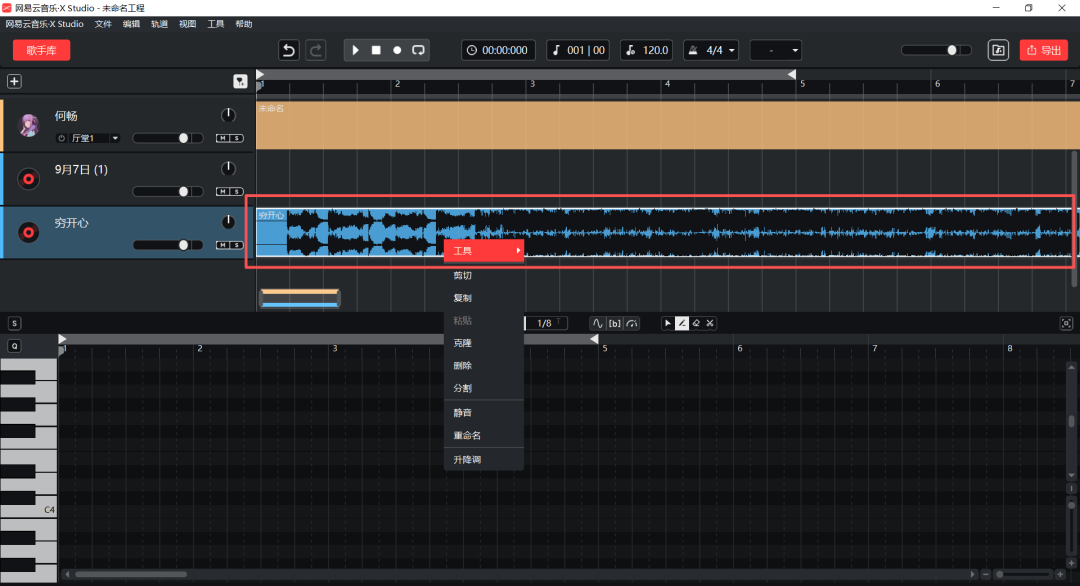Choose 分割 from the context menu
Image resolution: width=1080 pixels, height=586 pixels.
point(463,388)
